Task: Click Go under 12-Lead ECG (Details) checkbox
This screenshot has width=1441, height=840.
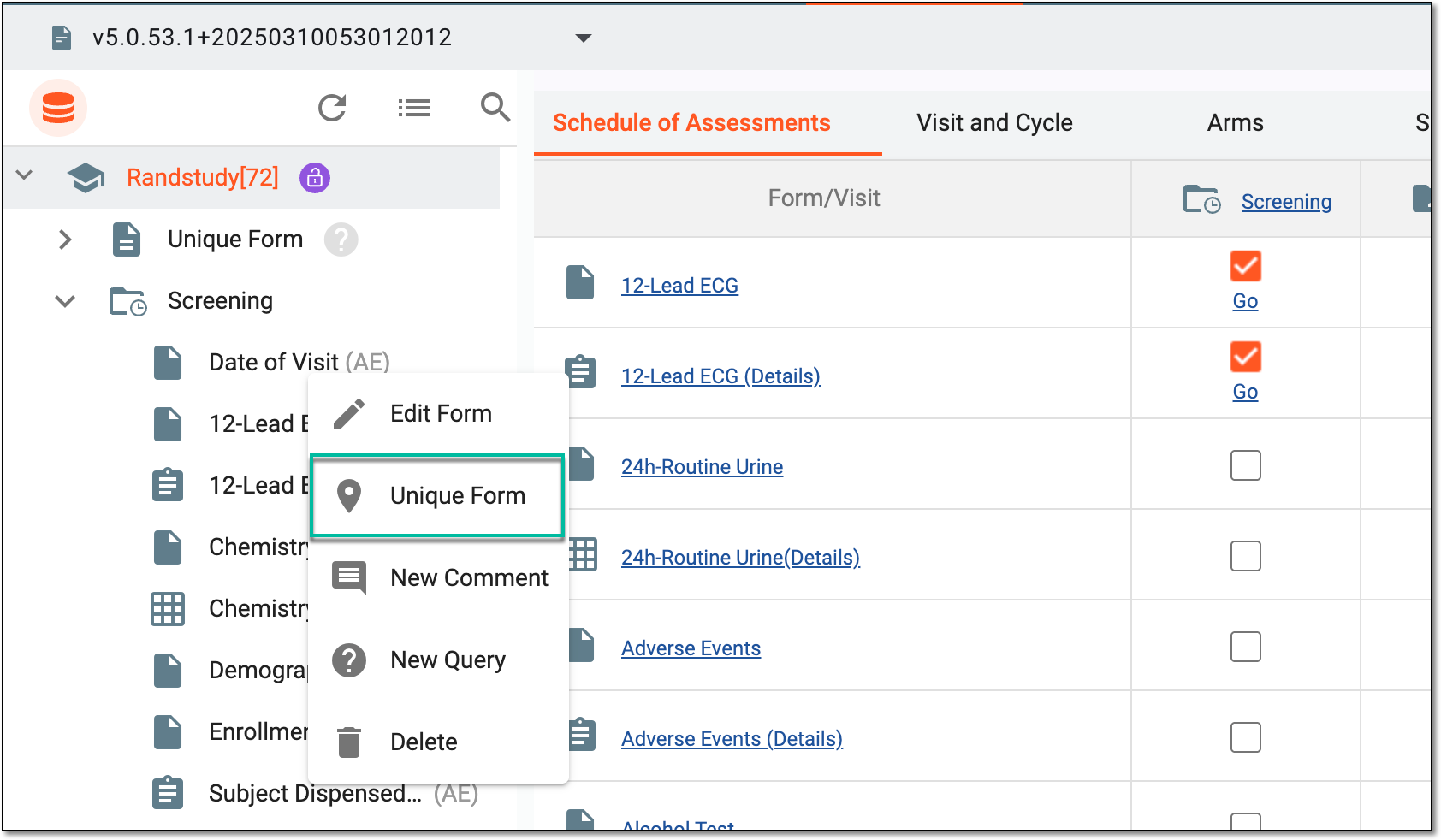Action: tap(1245, 392)
